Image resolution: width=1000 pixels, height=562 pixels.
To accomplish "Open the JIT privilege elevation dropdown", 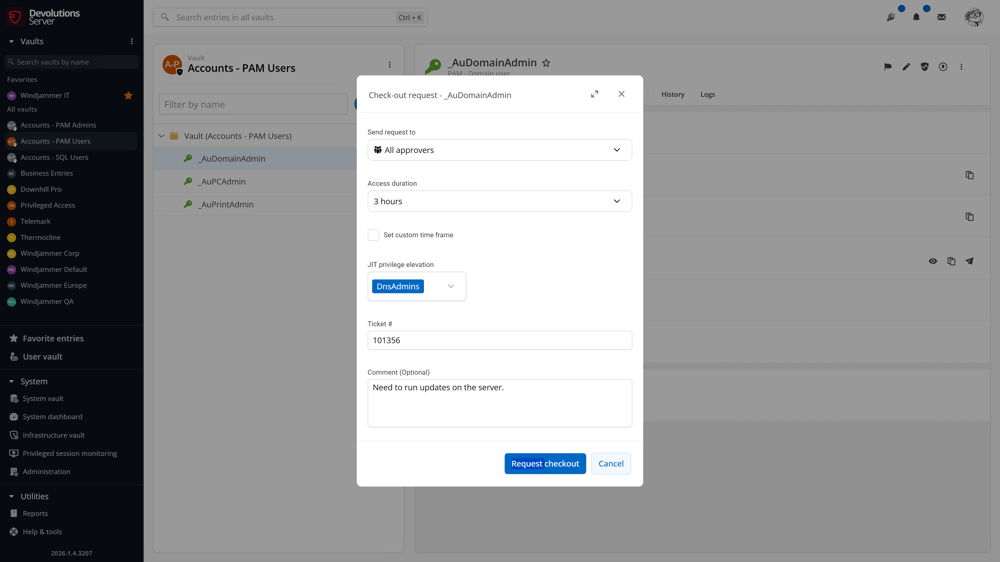I will coord(451,287).
